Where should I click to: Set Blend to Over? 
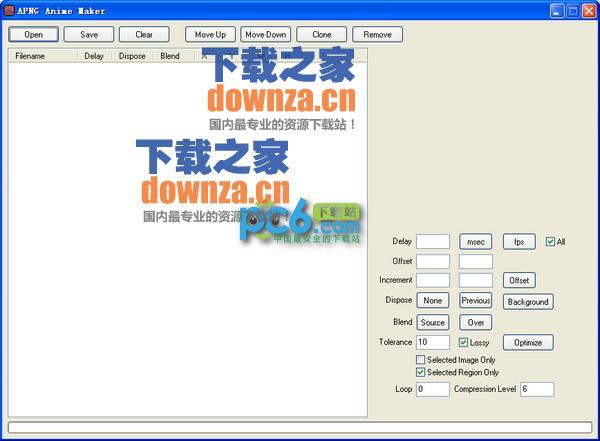[476, 322]
